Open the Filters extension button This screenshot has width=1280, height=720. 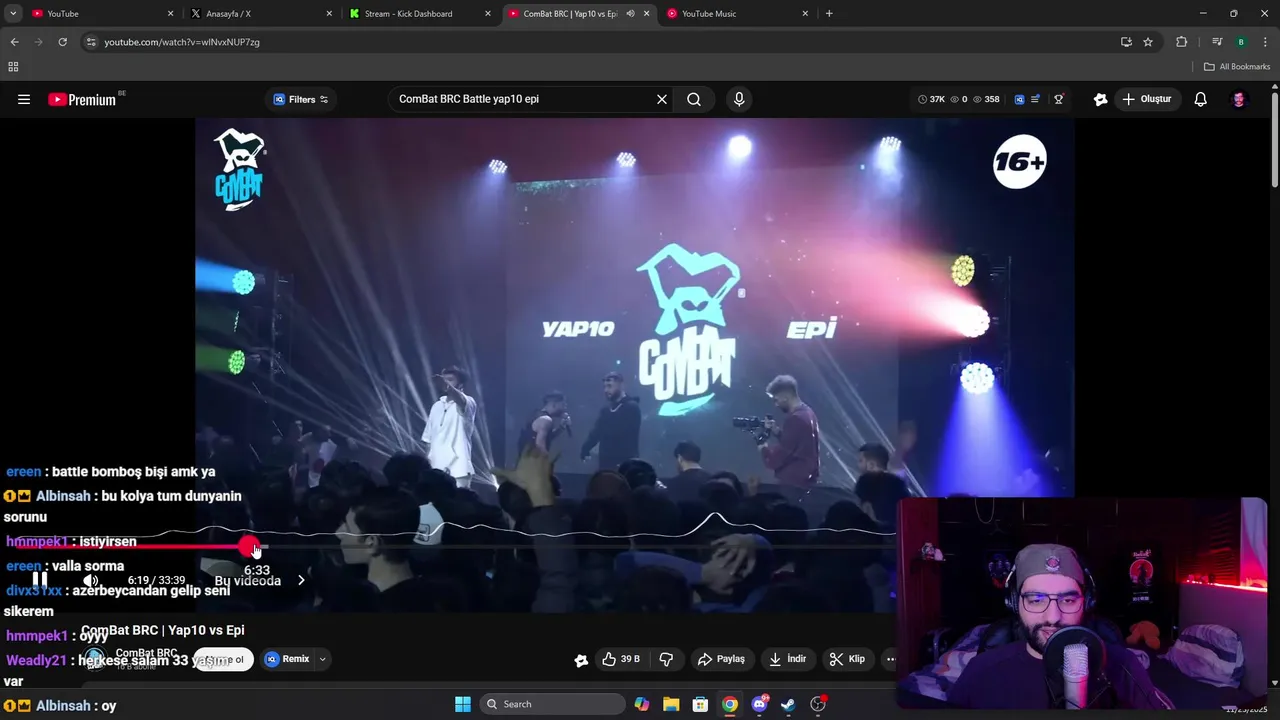click(301, 99)
